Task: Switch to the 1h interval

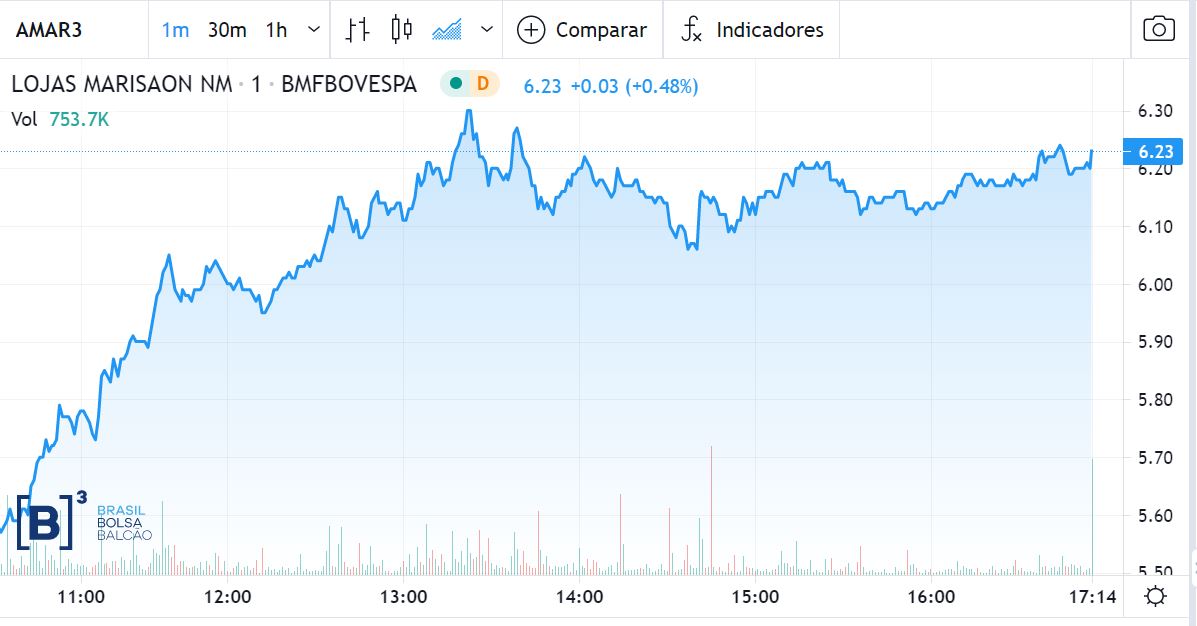Action: click(x=276, y=30)
